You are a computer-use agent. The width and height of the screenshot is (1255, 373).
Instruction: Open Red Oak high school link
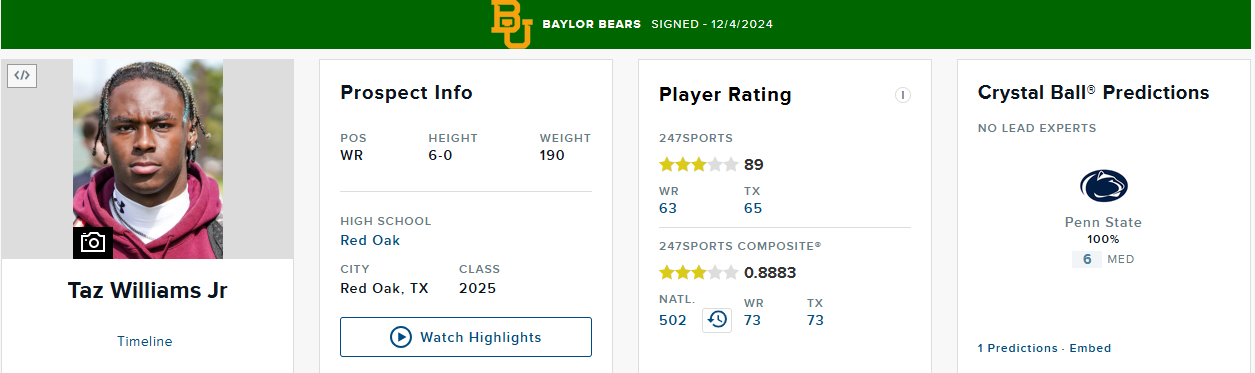370,240
